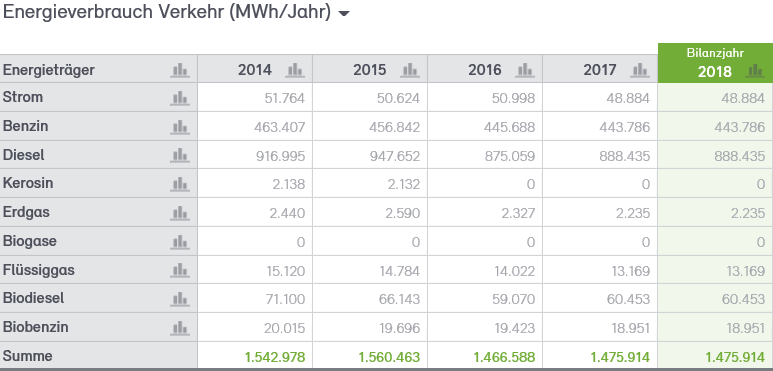Click the Flüssiggas row label
The image size is (773, 371).
[39, 270]
